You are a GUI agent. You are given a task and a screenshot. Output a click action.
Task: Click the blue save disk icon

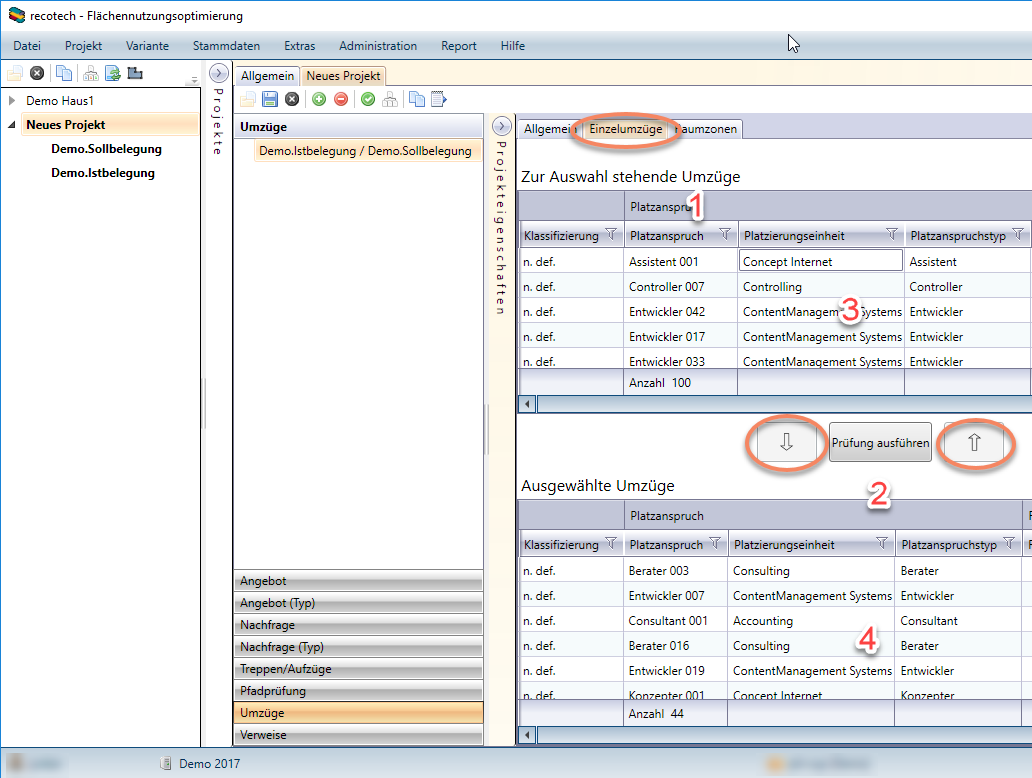tap(269, 99)
